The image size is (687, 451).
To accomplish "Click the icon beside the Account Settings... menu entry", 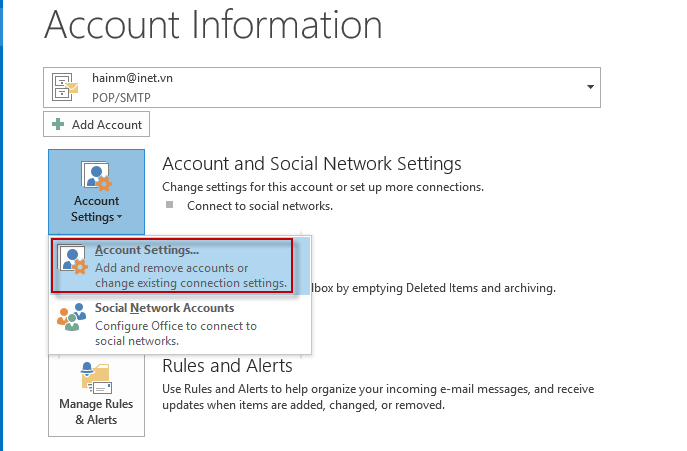I will click(73, 260).
